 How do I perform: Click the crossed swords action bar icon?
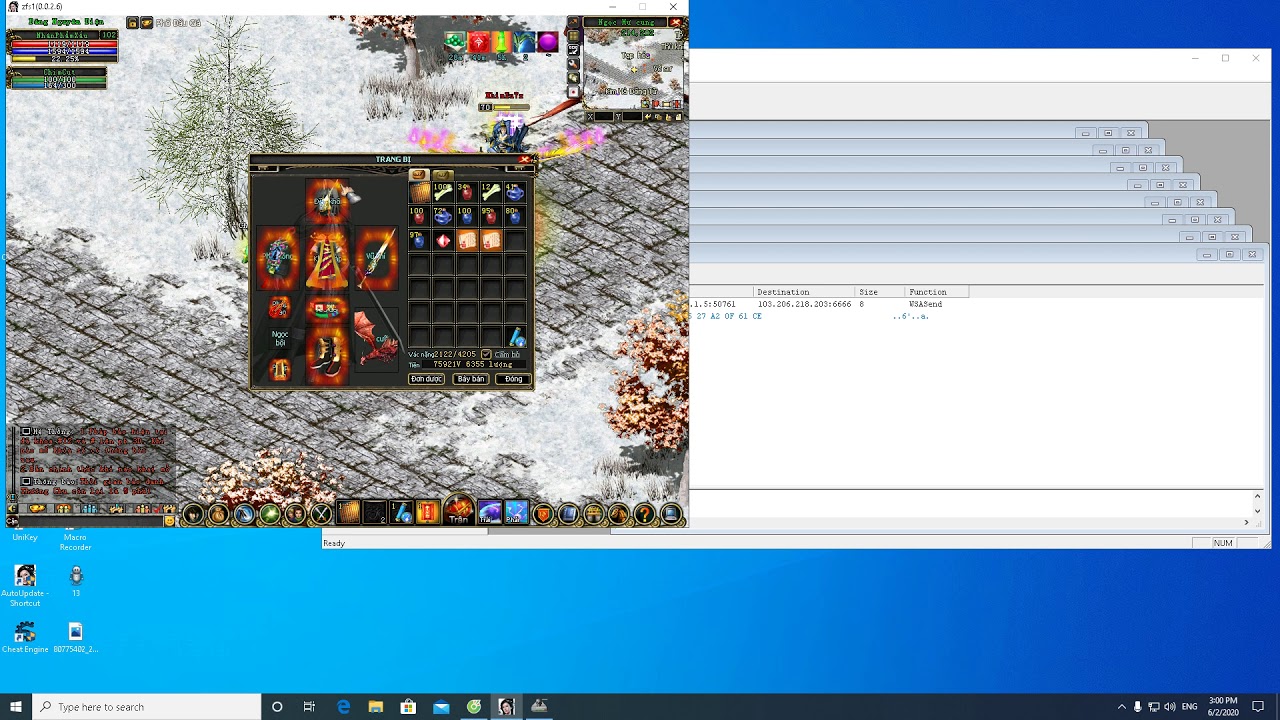coord(321,514)
